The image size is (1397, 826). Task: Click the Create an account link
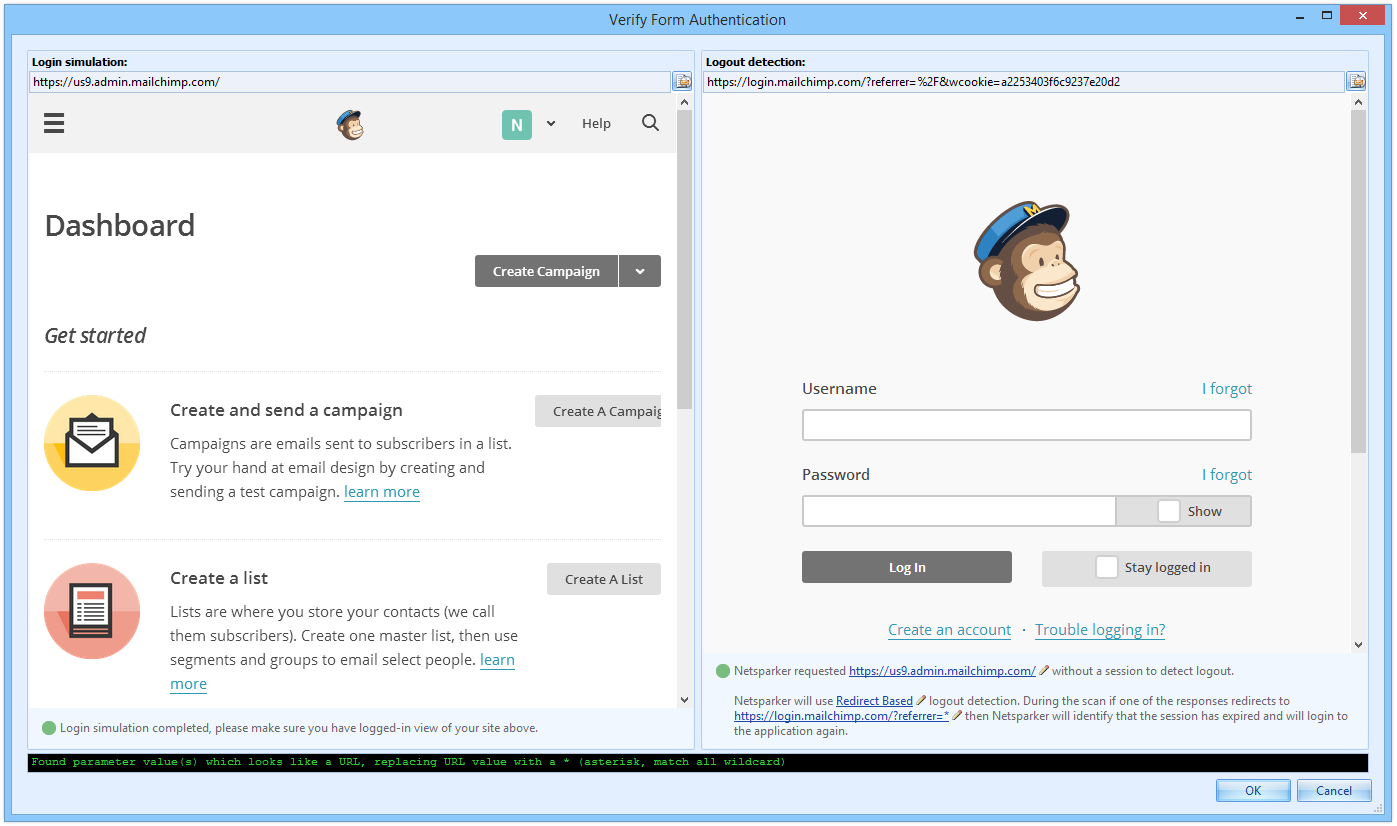pyautogui.click(x=948, y=629)
